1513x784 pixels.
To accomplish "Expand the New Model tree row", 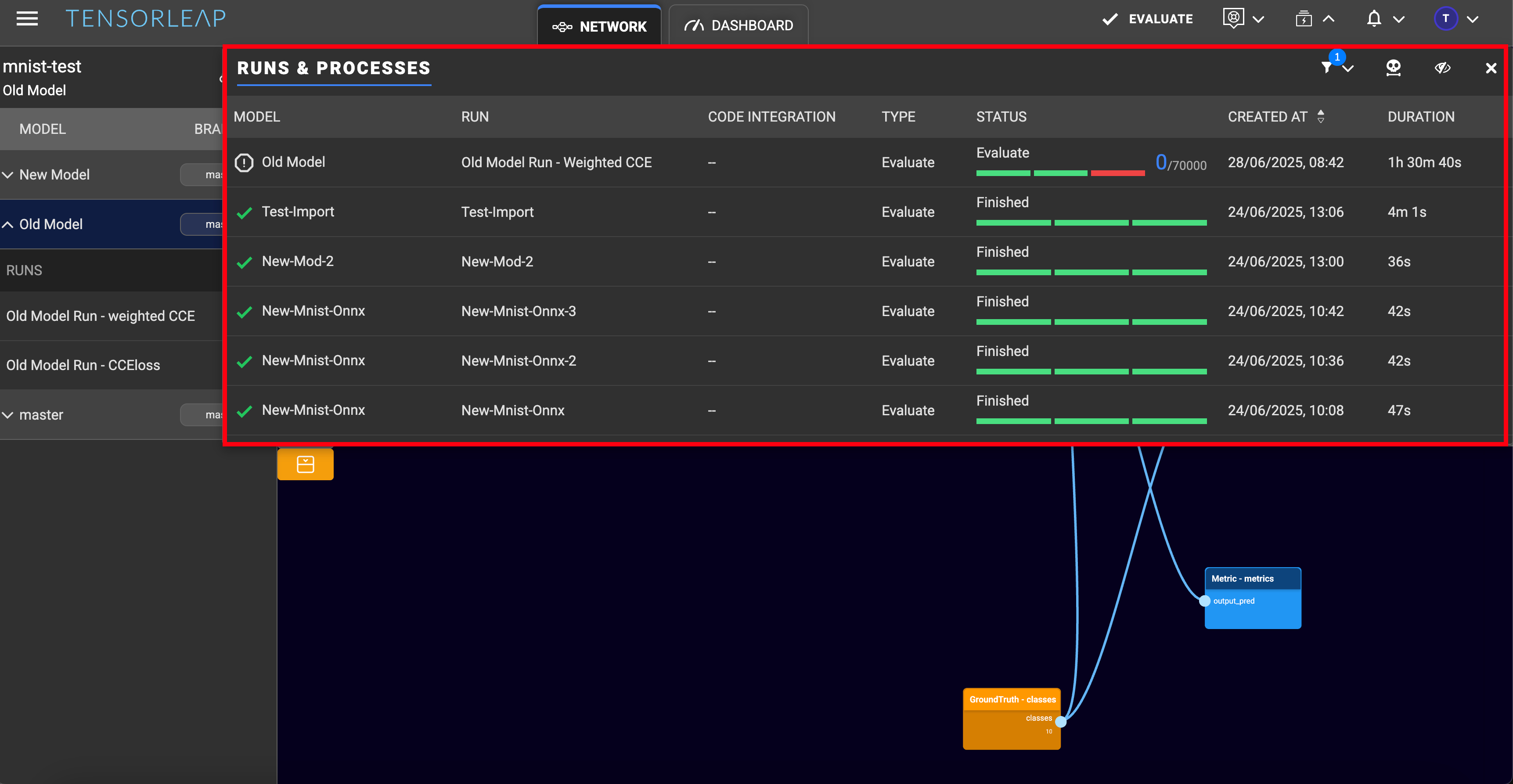I will pyautogui.click(x=8, y=175).
